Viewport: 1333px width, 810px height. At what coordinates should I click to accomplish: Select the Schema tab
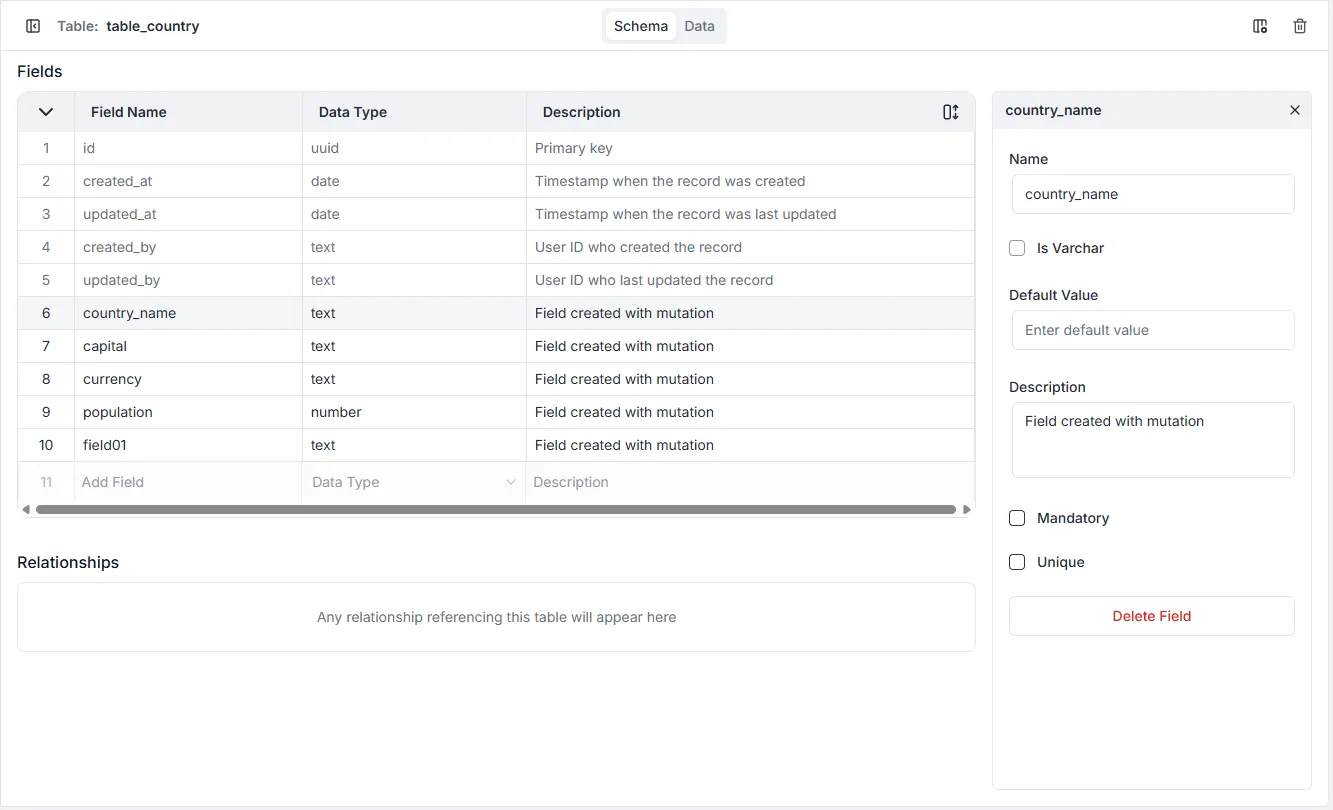[x=640, y=26]
